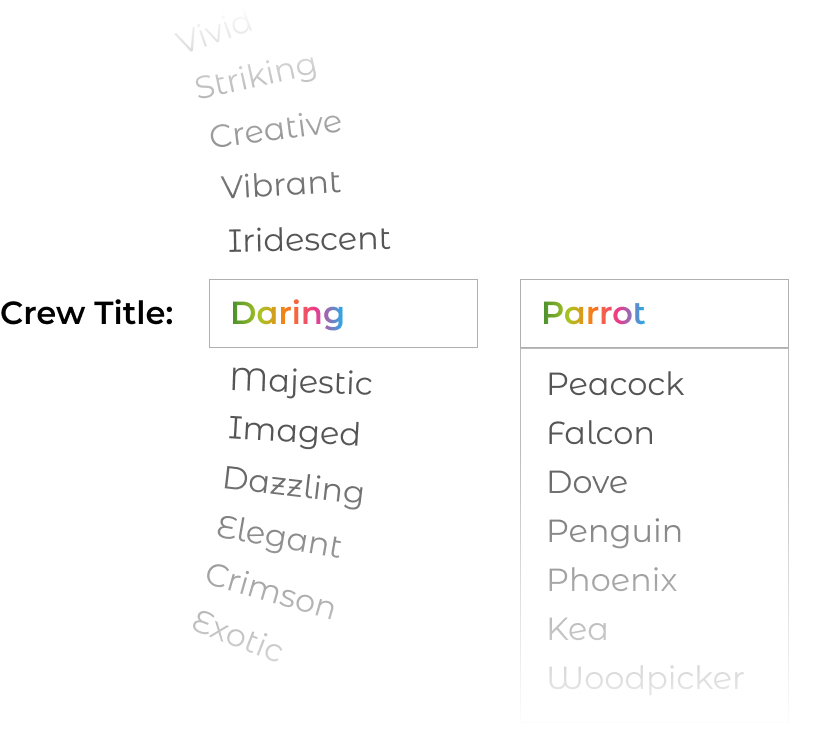This screenshot has height=736, width=839.
Task: Pick the Kea option
Action: coord(577,629)
